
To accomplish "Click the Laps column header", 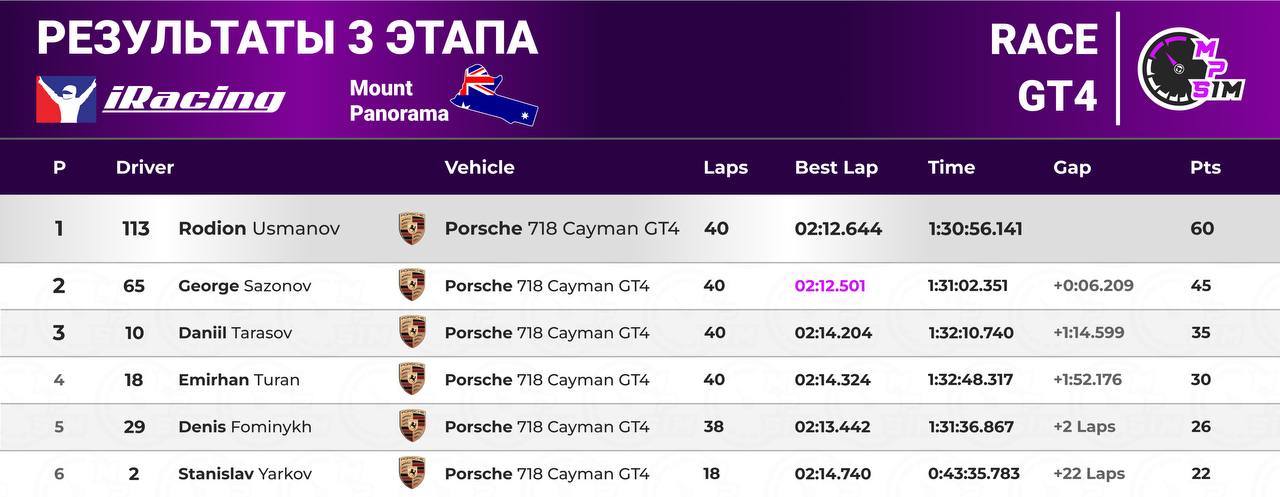I will pyautogui.click(x=725, y=168).
